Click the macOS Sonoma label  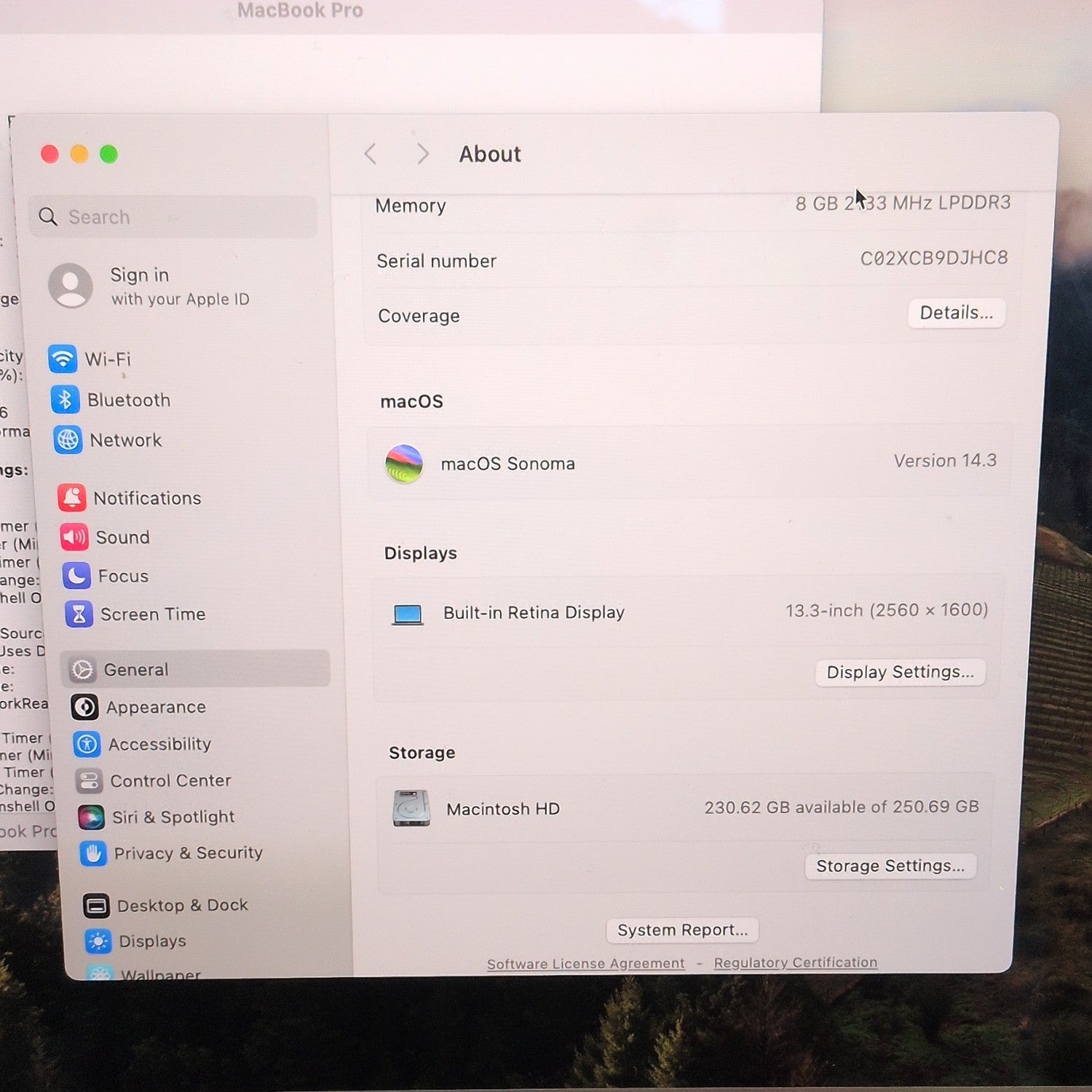click(x=508, y=464)
